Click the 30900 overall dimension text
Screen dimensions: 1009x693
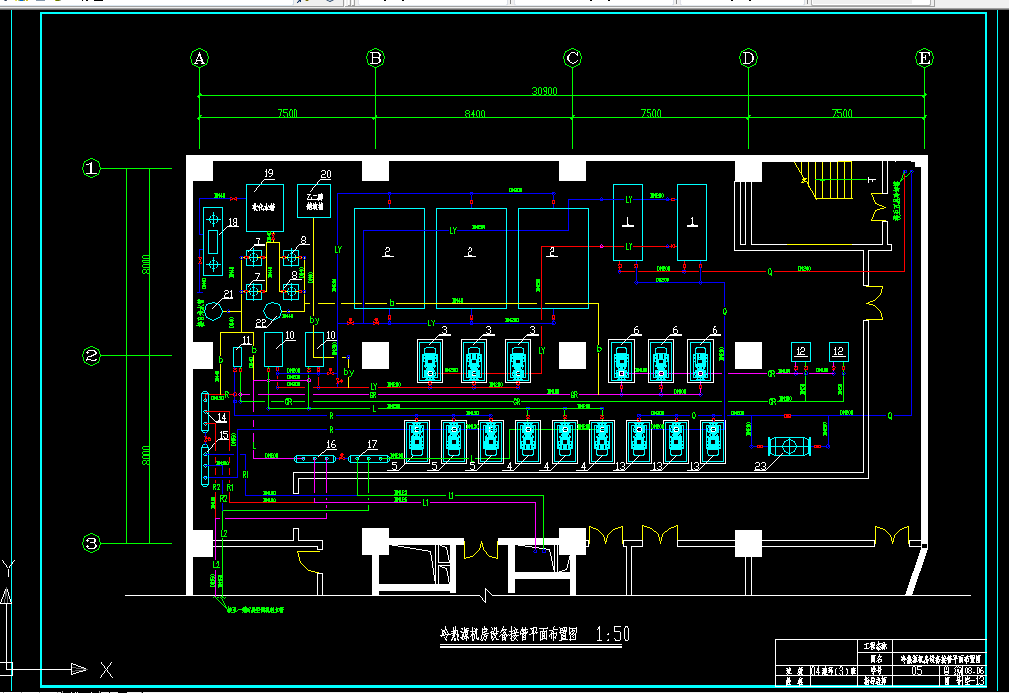(544, 91)
